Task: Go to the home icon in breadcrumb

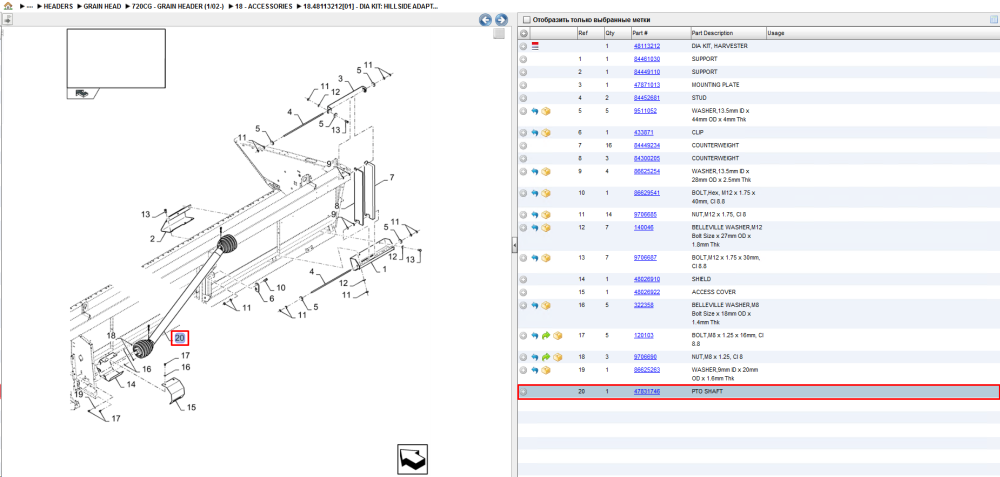Action: 8,6
